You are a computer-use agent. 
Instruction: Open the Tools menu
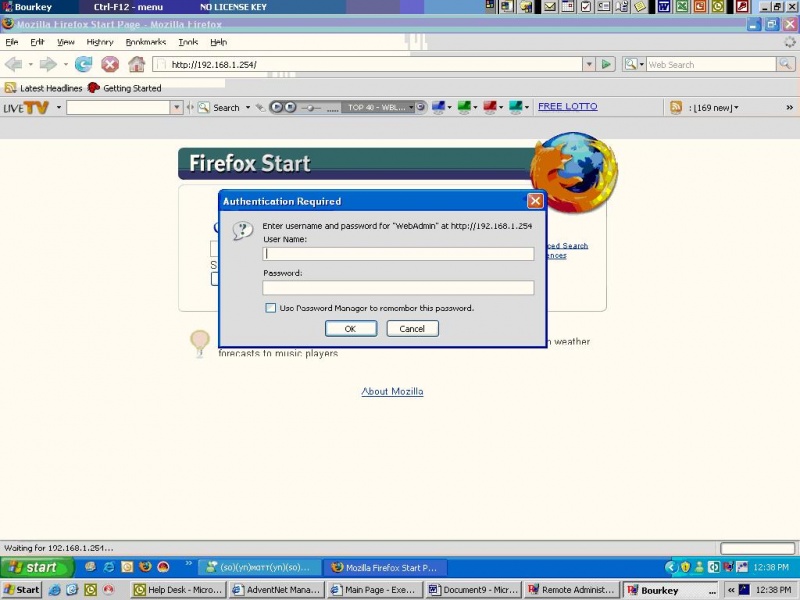[x=188, y=42]
